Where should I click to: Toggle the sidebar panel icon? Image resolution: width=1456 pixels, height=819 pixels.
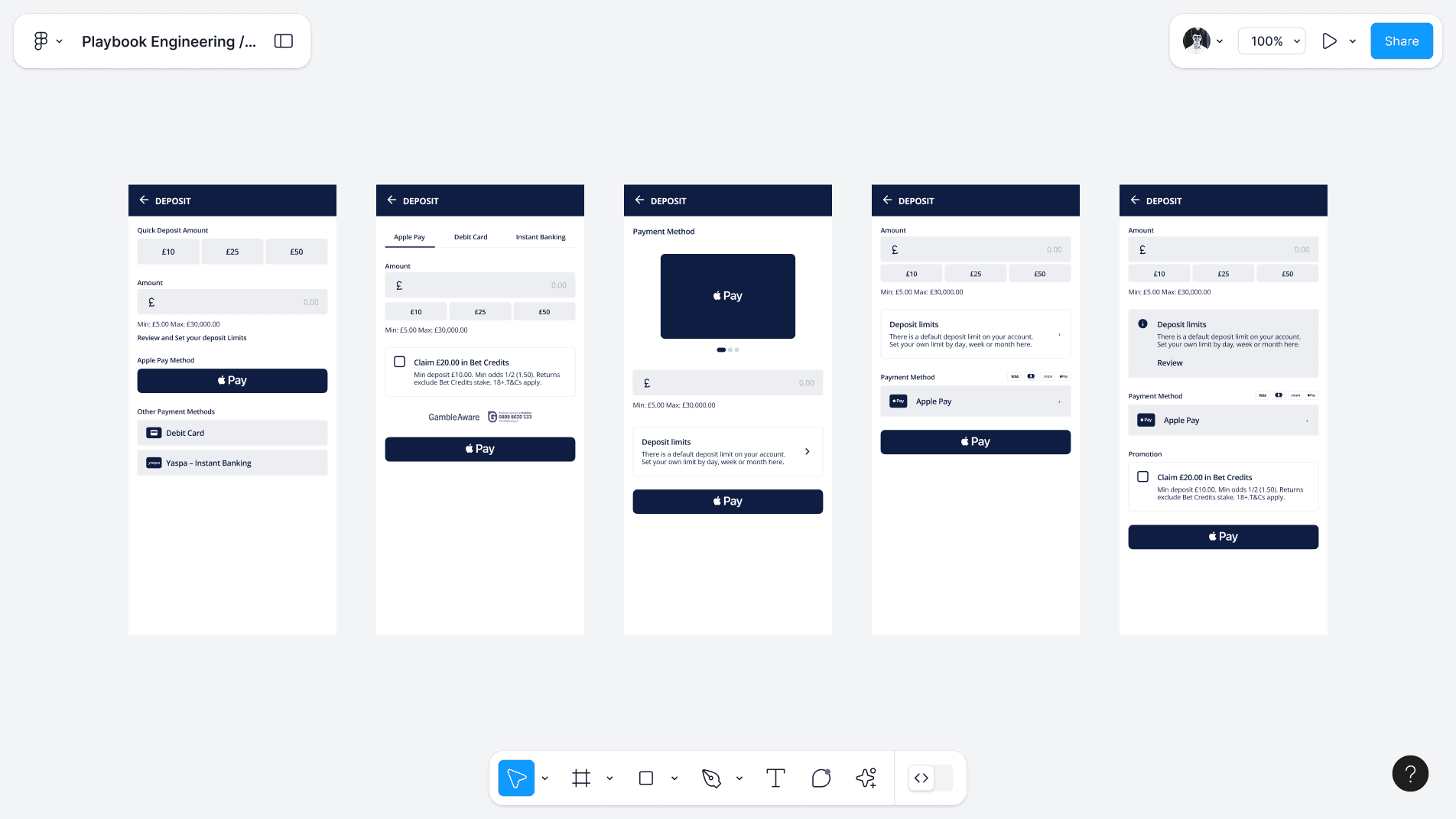(x=284, y=41)
